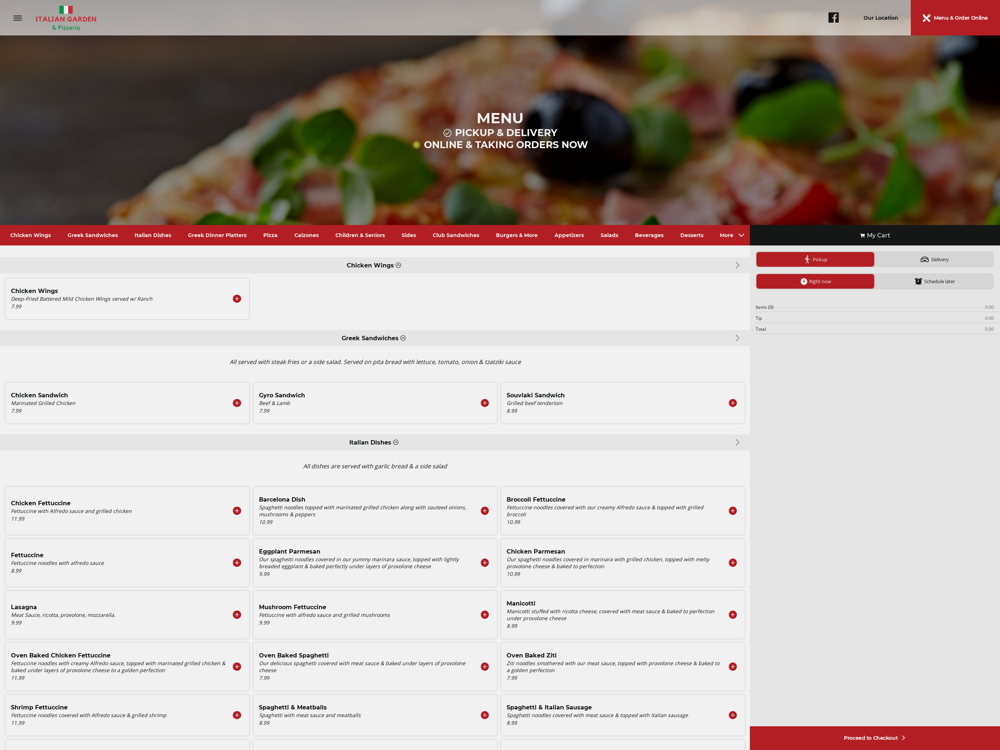Add Manicotti to cart
The height and width of the screenshot is (750, 1000).
pos(733,615)
